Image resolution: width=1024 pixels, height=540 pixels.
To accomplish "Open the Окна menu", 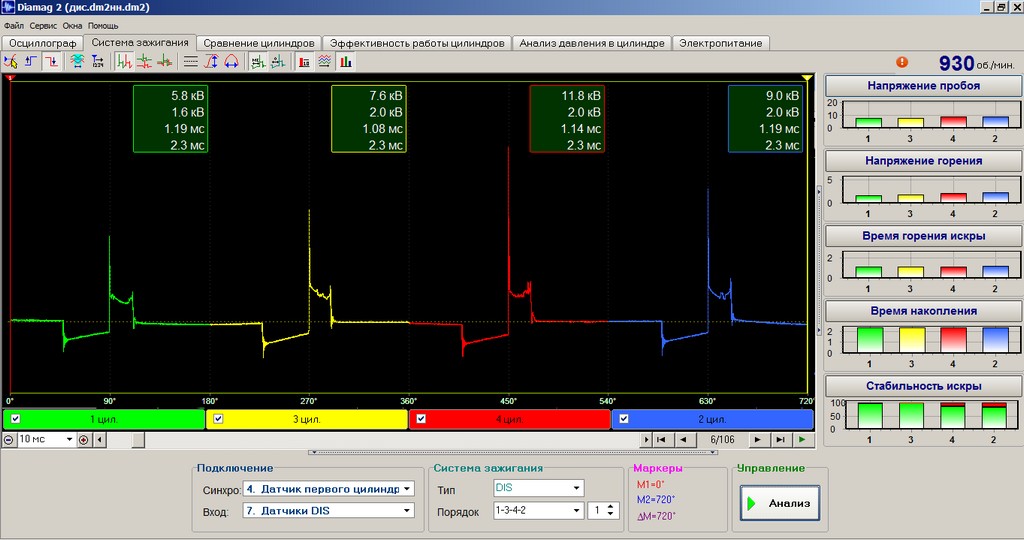I will (72, 26).
